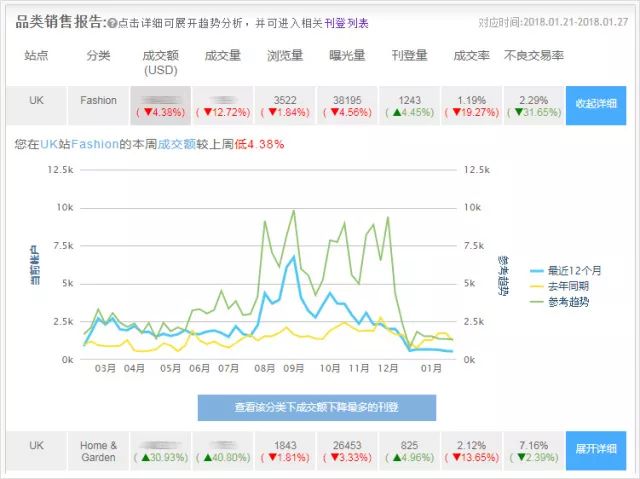Toggle the 去年同期 legend series
The image size is (640, 479).
click(559, 286)
